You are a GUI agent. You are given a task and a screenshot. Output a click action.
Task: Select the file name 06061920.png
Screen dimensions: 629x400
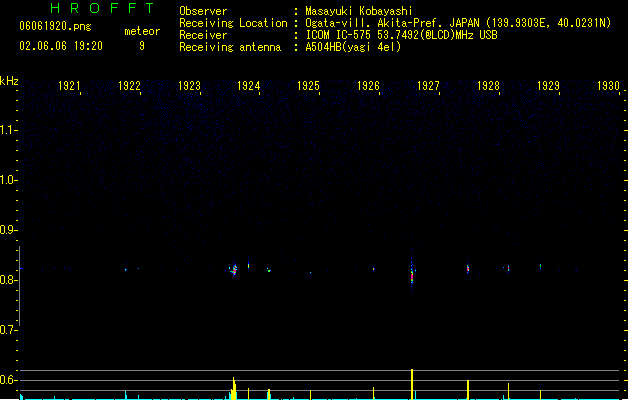[55, 26]
